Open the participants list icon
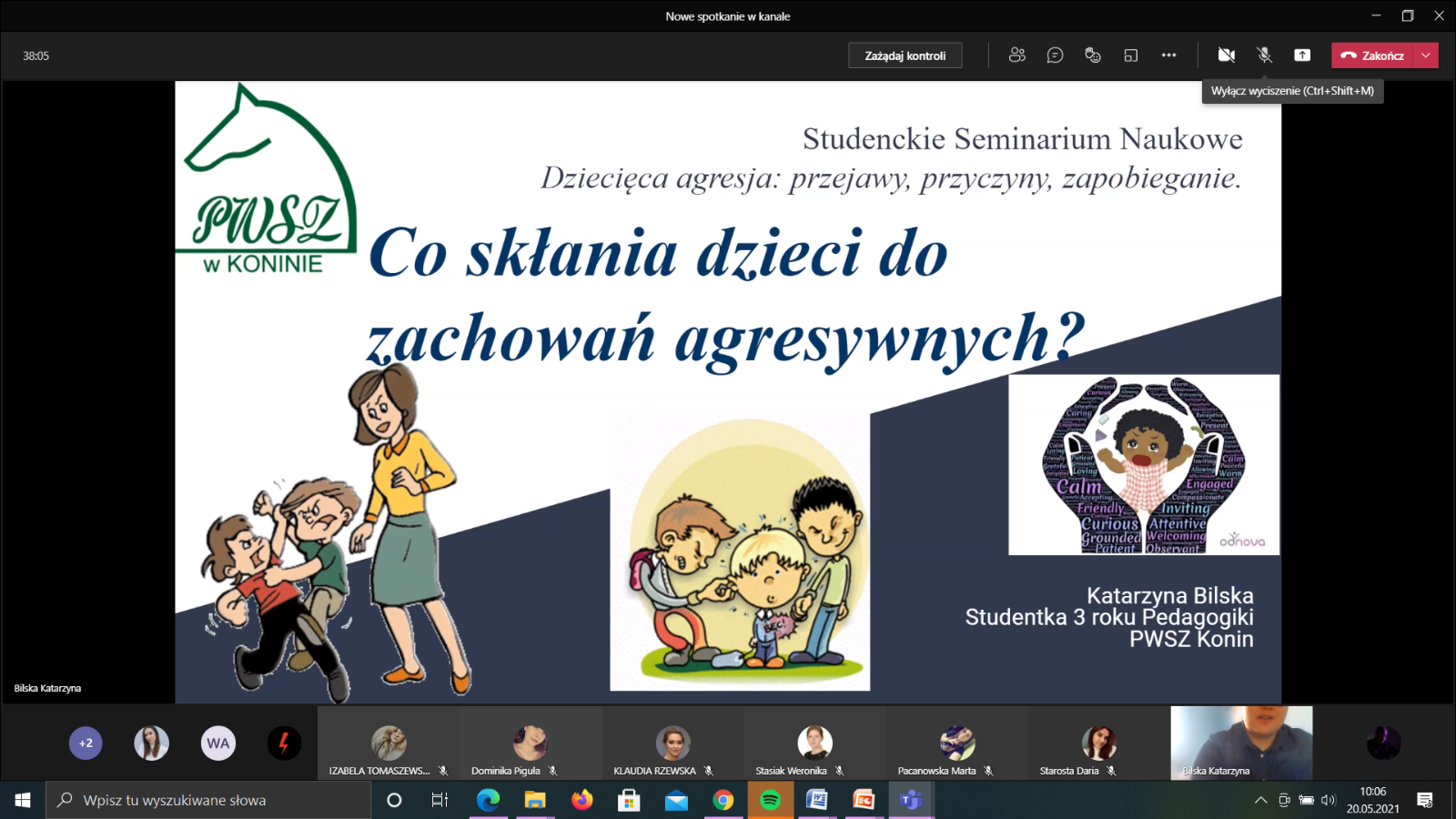The height and width of the screenshot is (819, 1456). [1016, 56]
